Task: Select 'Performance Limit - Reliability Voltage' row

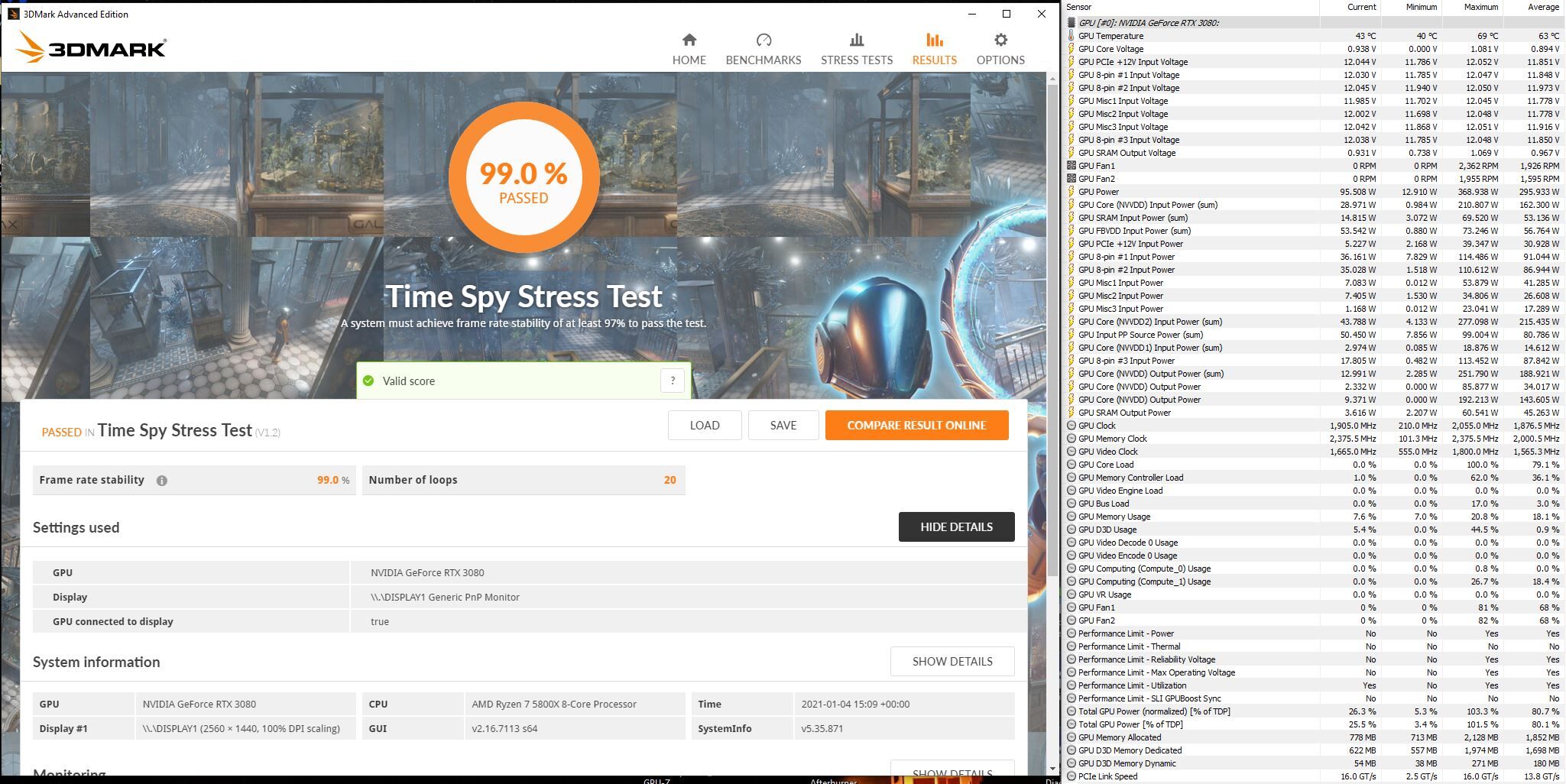Action: tap(1315, 659)
